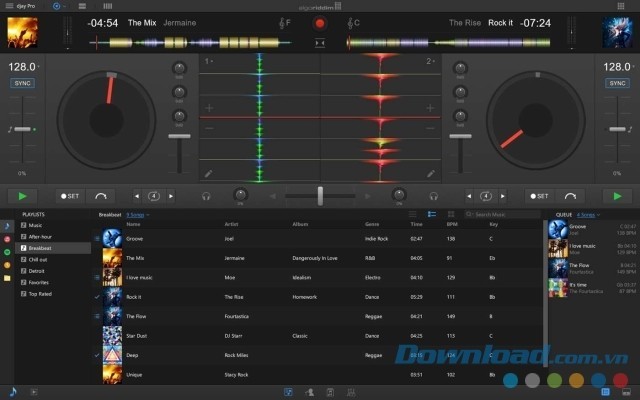Open iTunes music source in sidebar
The height and width of the screenshot is (400, 640).
pos(8,226)
